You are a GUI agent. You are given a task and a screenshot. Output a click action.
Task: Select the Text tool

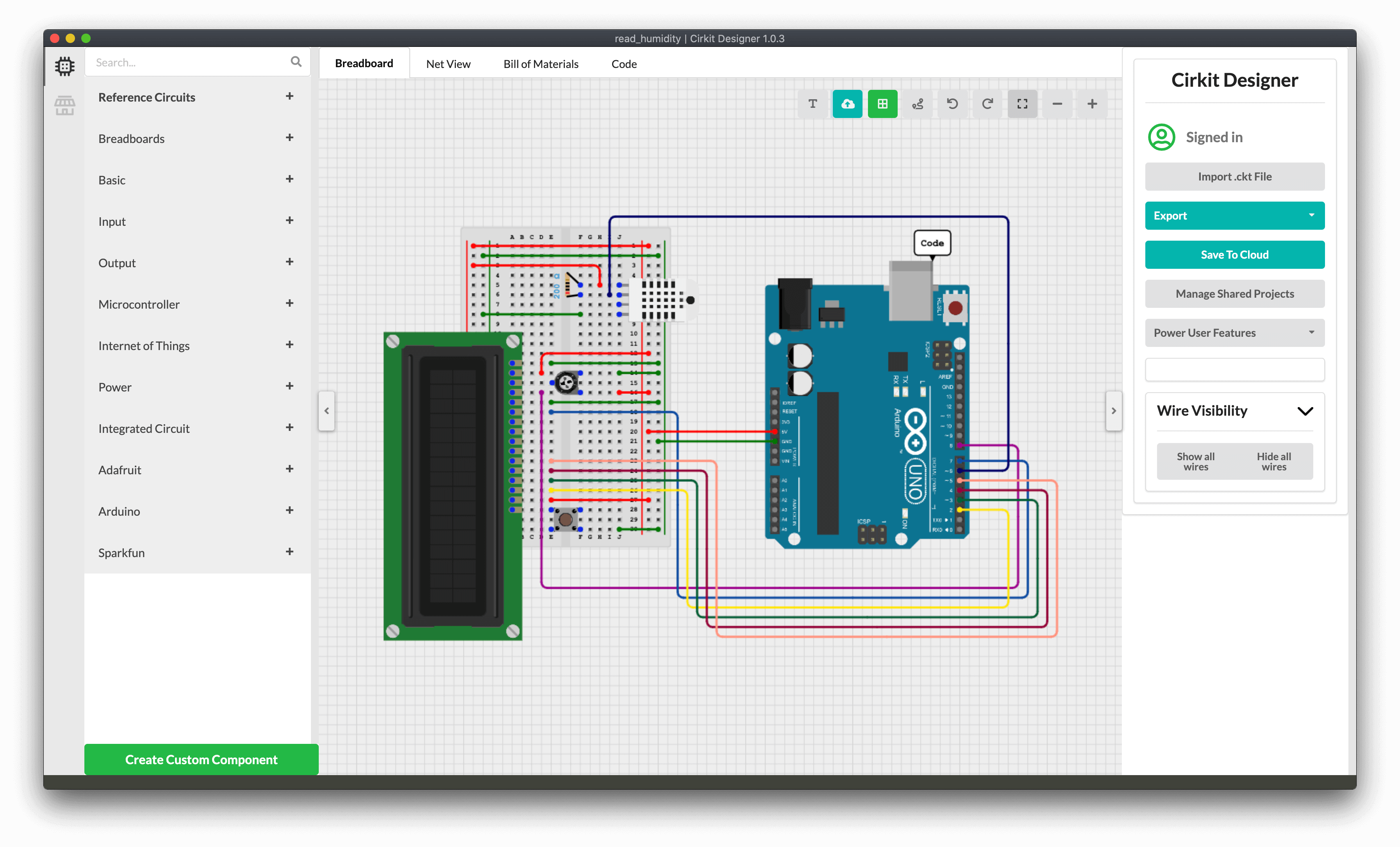[x=812, y=104]
